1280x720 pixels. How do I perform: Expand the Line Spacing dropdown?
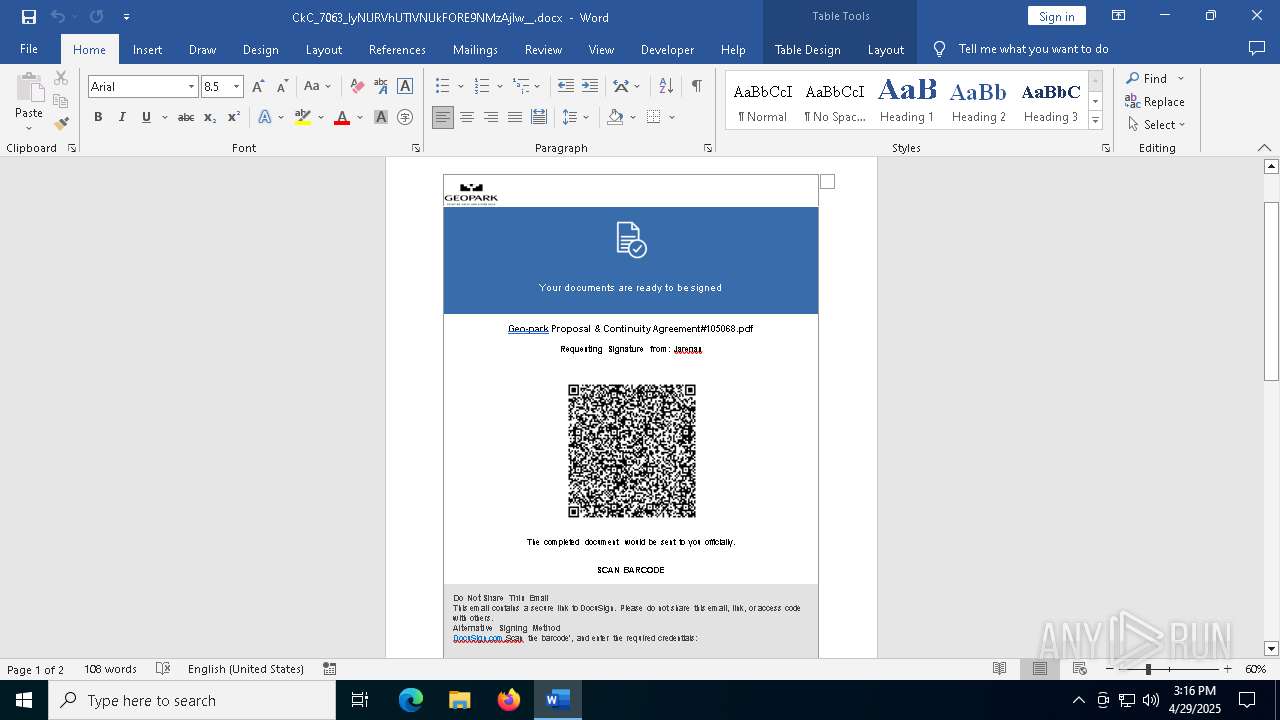point(586,117)
